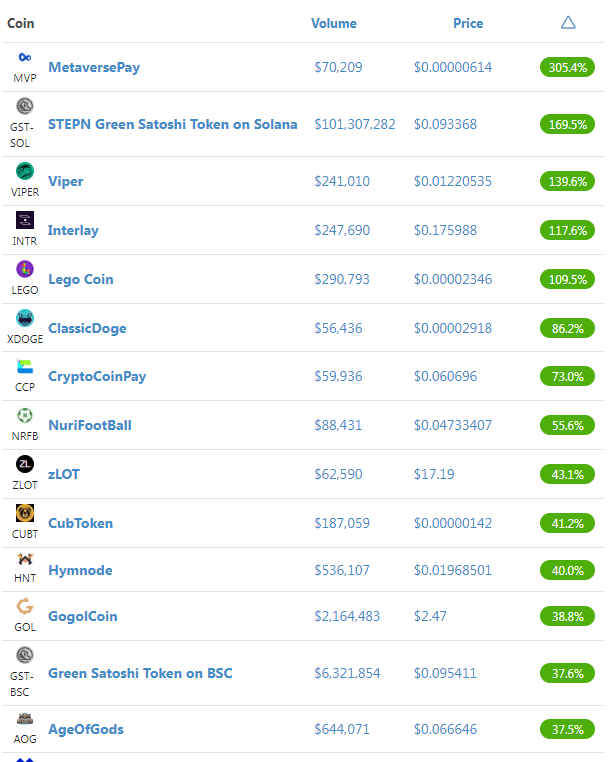614x762 pixels.
Task: Click the zLOT black circular icon
Action: 25,464
